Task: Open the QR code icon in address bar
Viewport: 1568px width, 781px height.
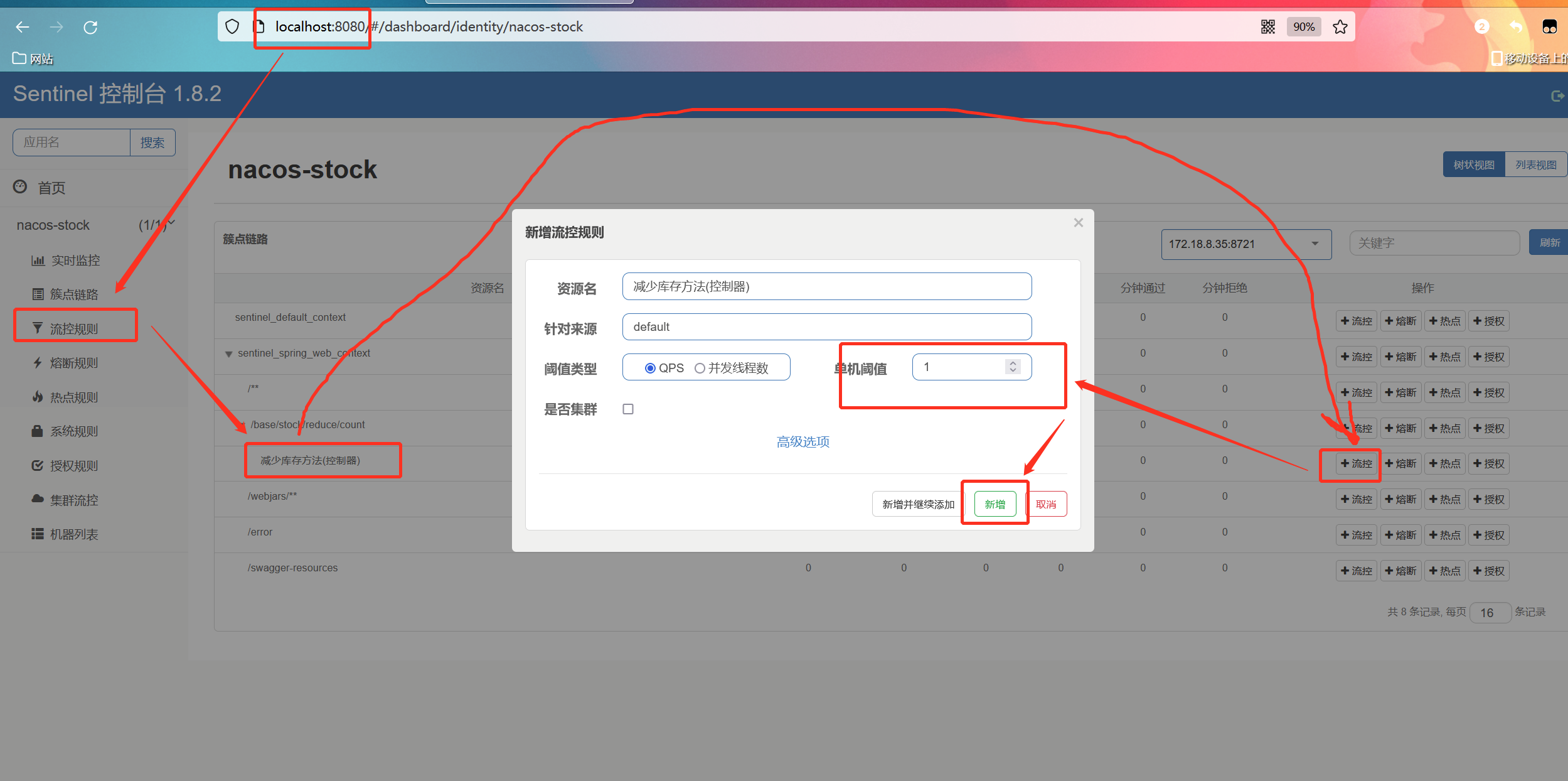Action: point(1268,27)
